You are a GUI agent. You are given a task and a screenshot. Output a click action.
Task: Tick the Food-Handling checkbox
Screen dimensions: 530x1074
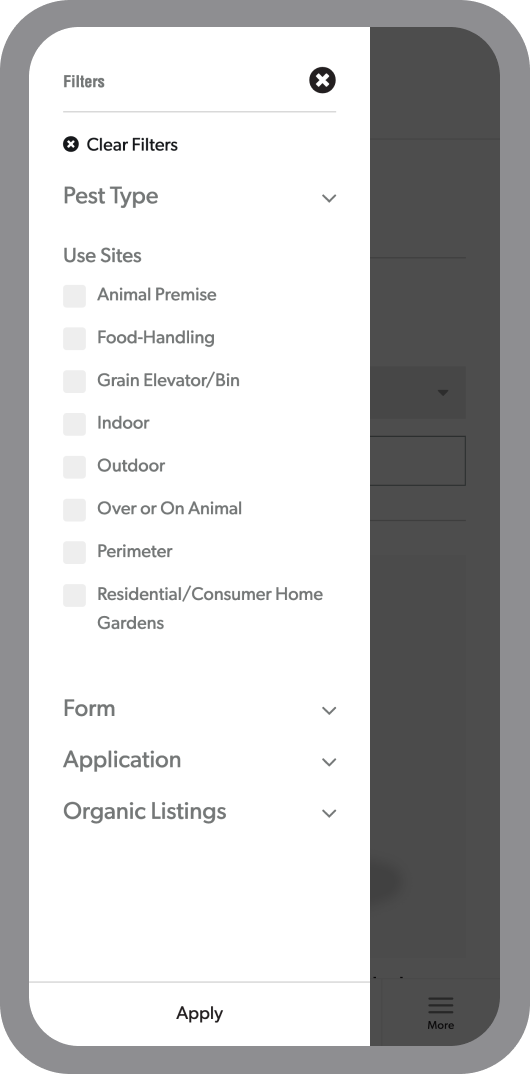pyautogui.click(x=75, y=338)
